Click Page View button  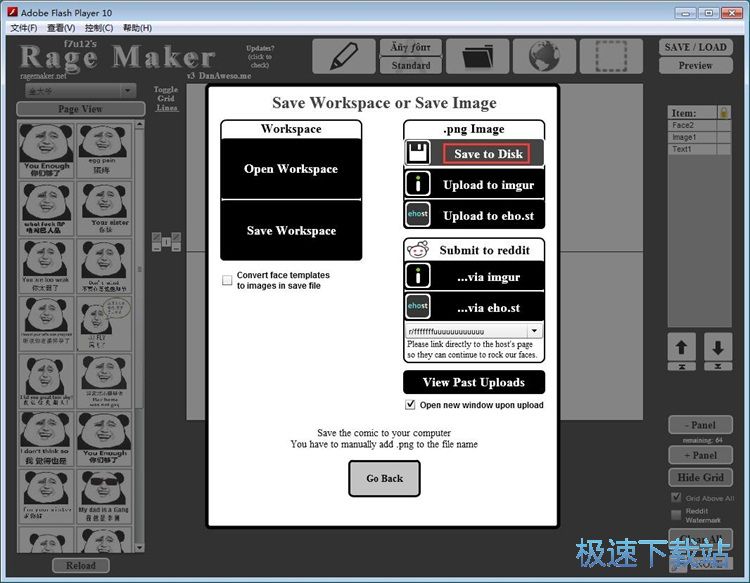[80, 109]
